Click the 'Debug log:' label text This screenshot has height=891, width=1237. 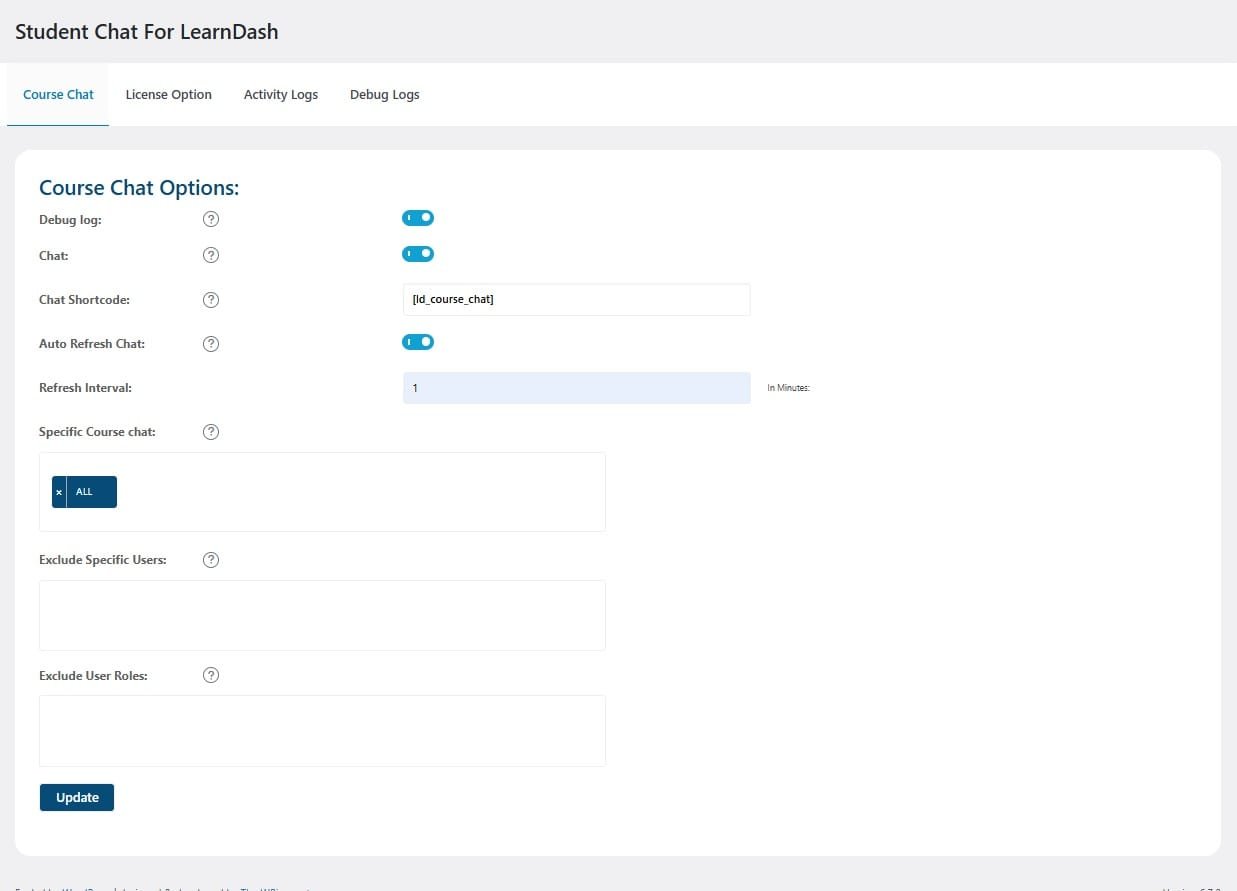point(70,220)
